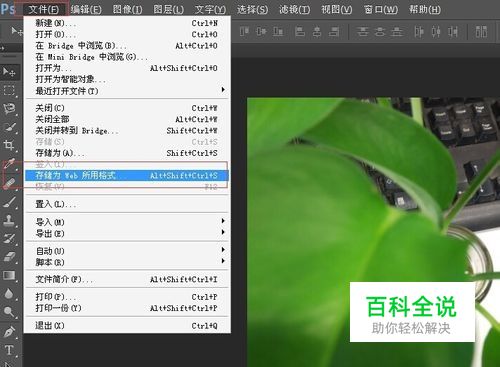This screenshot has width=500, height=367.
Task: Select the Horizontal Type tool
Action: pos(9,350)
